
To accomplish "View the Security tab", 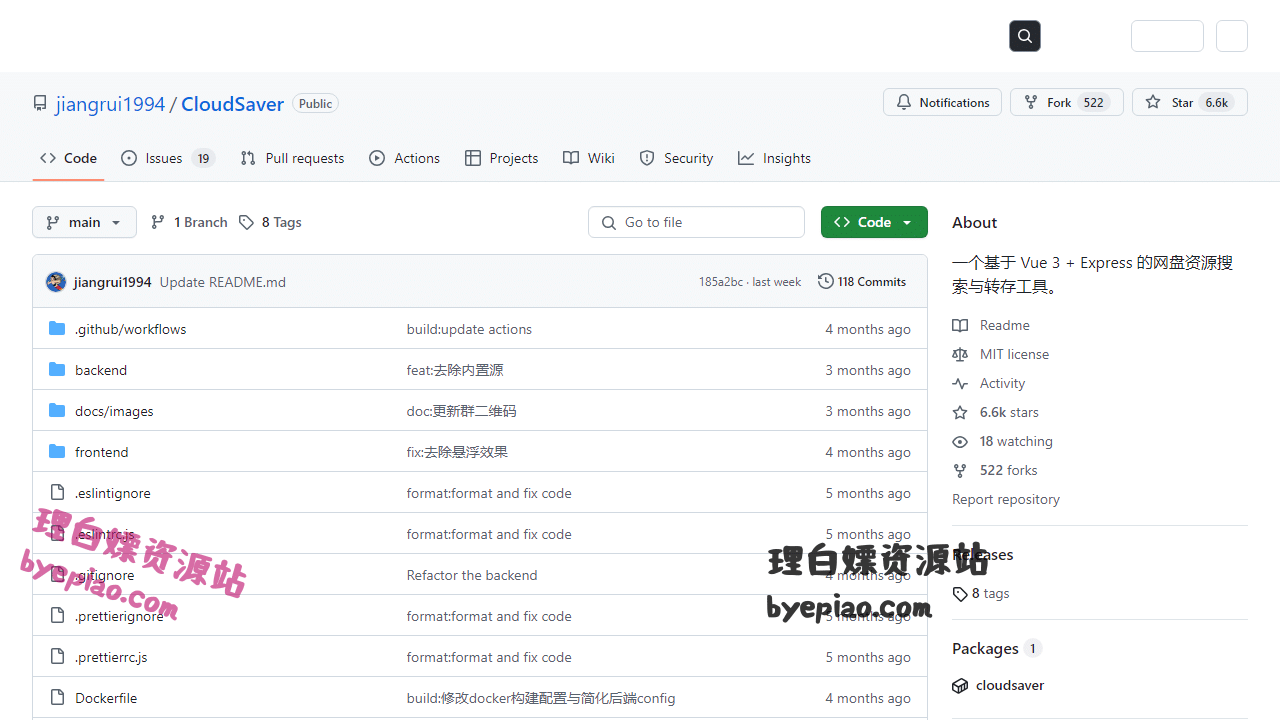I will (x=676, y=158).
